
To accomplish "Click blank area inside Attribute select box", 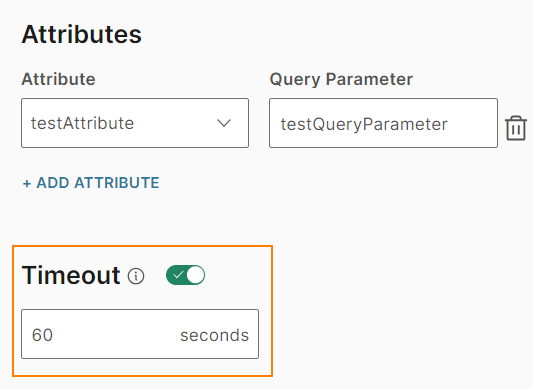I will coord(175,123).
